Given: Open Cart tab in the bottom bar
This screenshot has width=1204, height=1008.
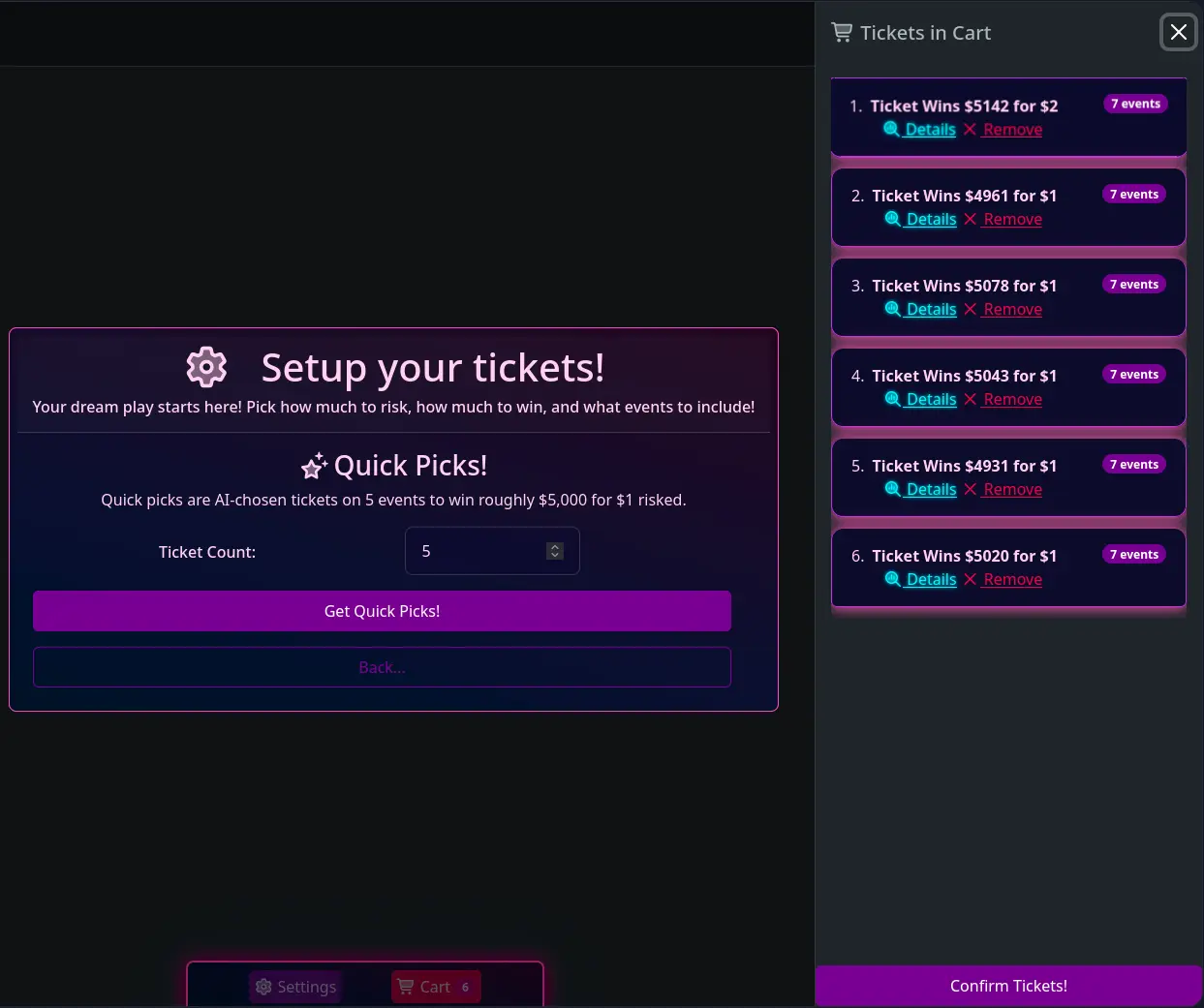Looking at the screenshot, I should (x=436, y=987).
